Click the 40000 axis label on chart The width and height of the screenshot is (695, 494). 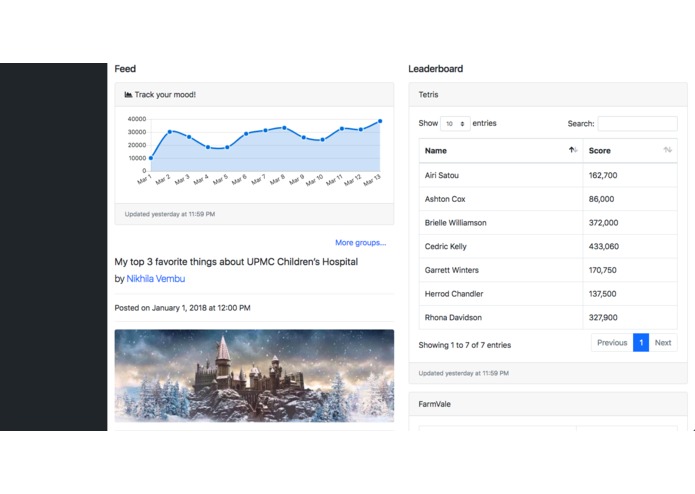pos(137,119)
